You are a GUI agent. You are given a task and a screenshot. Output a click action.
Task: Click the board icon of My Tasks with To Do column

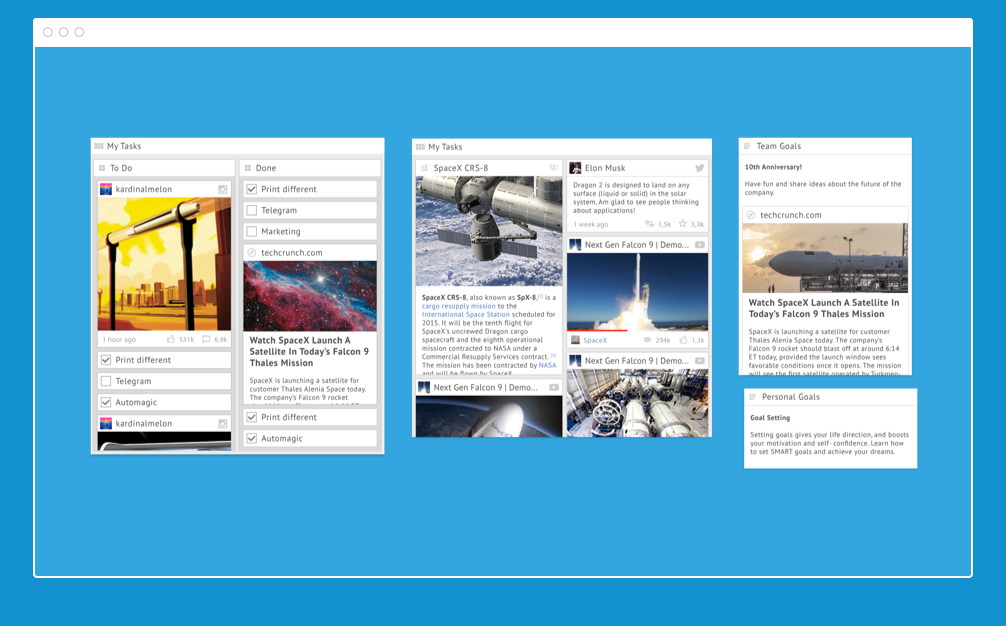(99, 146)
